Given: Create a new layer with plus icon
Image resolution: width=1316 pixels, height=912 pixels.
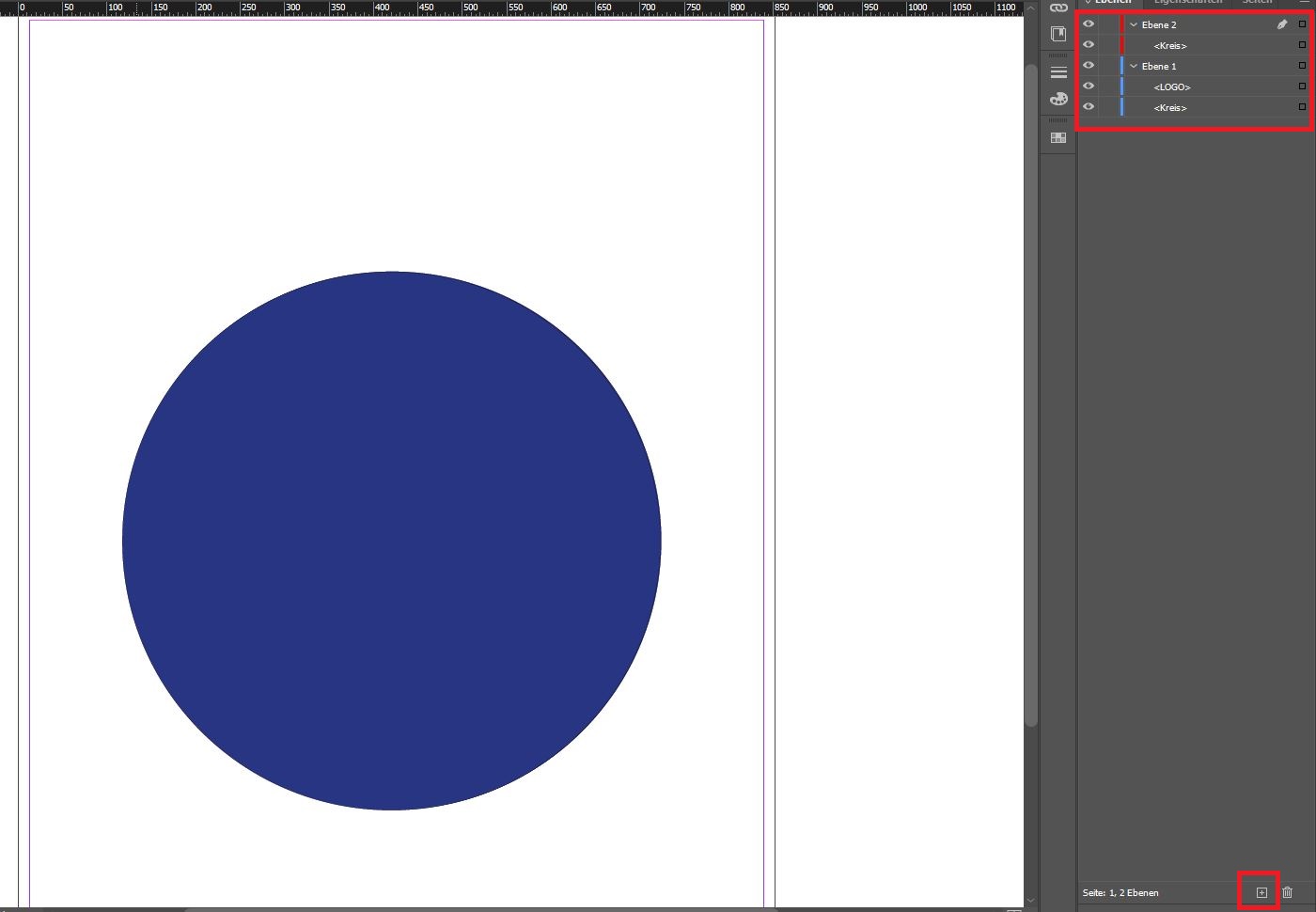Looking at the screenshot, I should [1261, 892].
